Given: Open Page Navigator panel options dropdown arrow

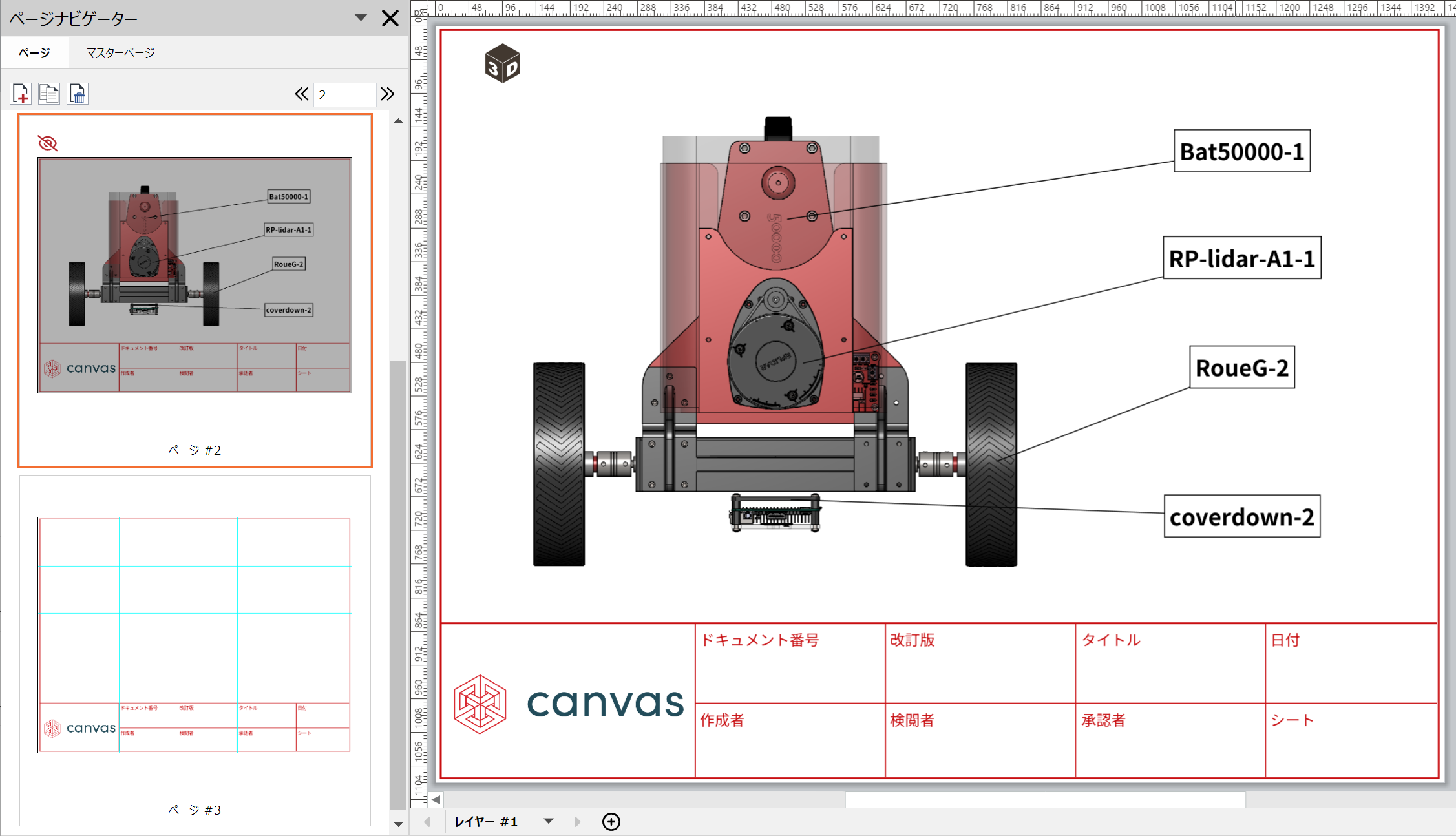Looking at the screenshot, I should pos(361,18).
